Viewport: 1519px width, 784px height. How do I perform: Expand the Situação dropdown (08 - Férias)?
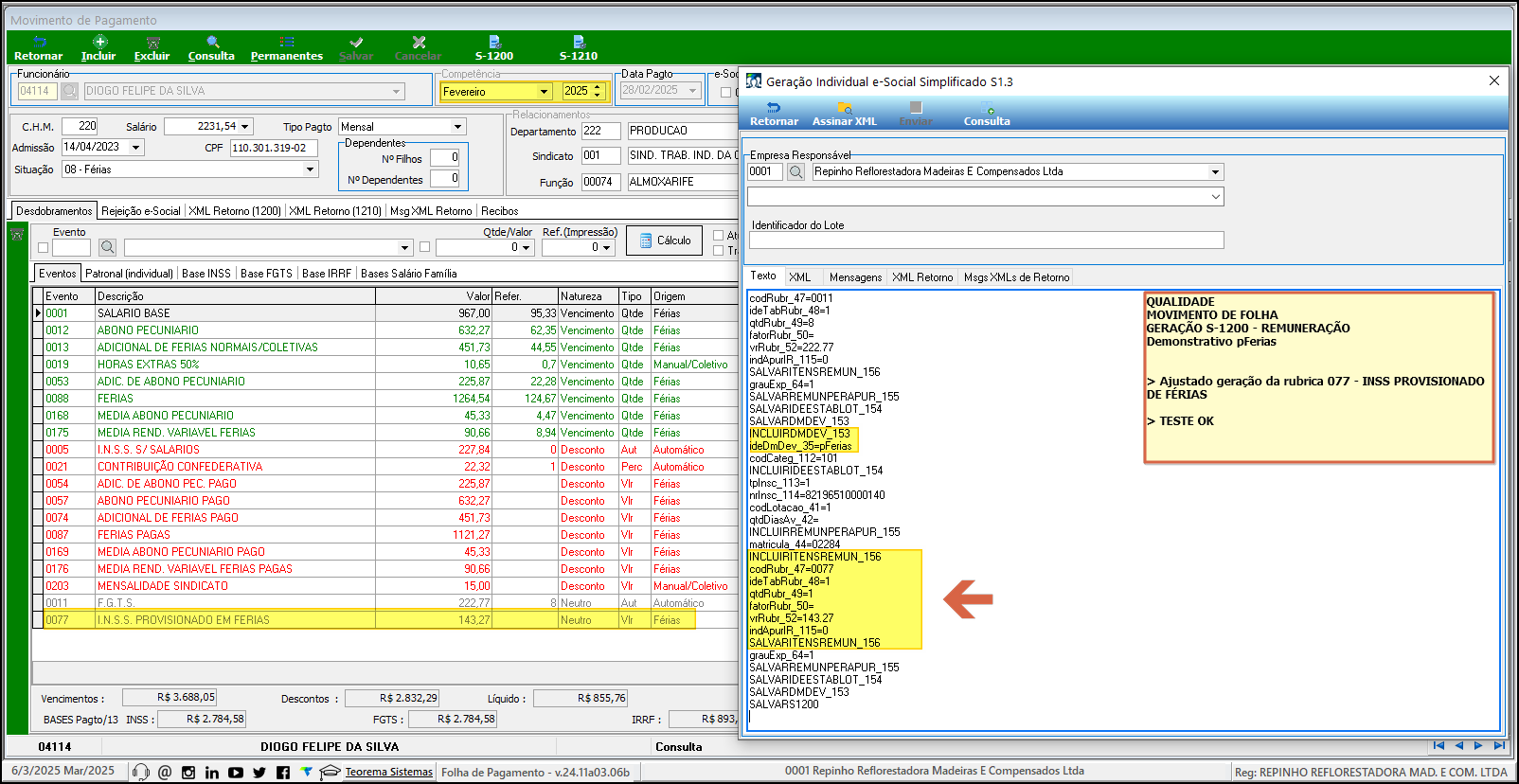(310, 169)
